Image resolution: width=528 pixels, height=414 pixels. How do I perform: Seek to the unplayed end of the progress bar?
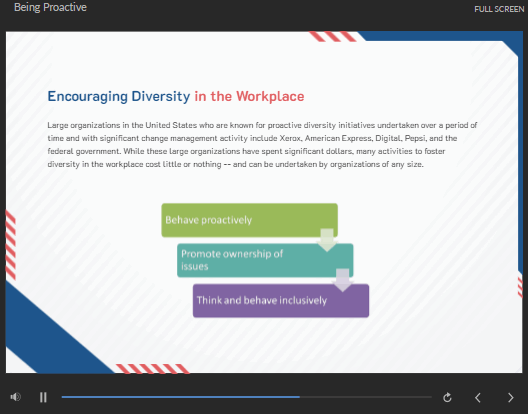pyautogui.click(x=366, y=397)
